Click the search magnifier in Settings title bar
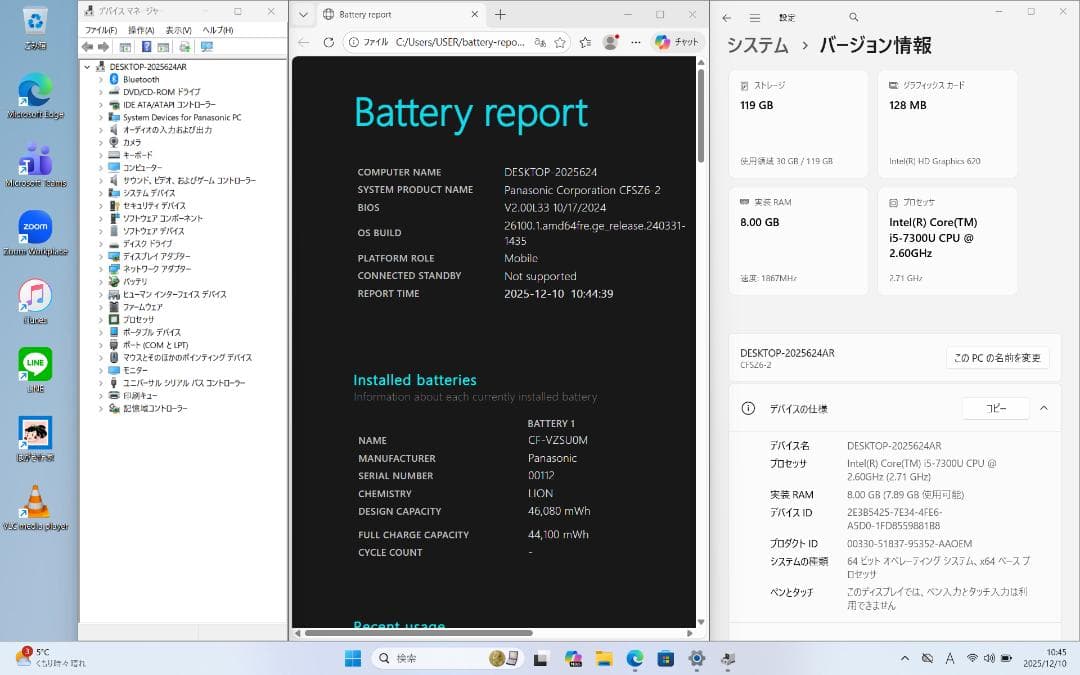1080x675 pixels. pos(853,17)
